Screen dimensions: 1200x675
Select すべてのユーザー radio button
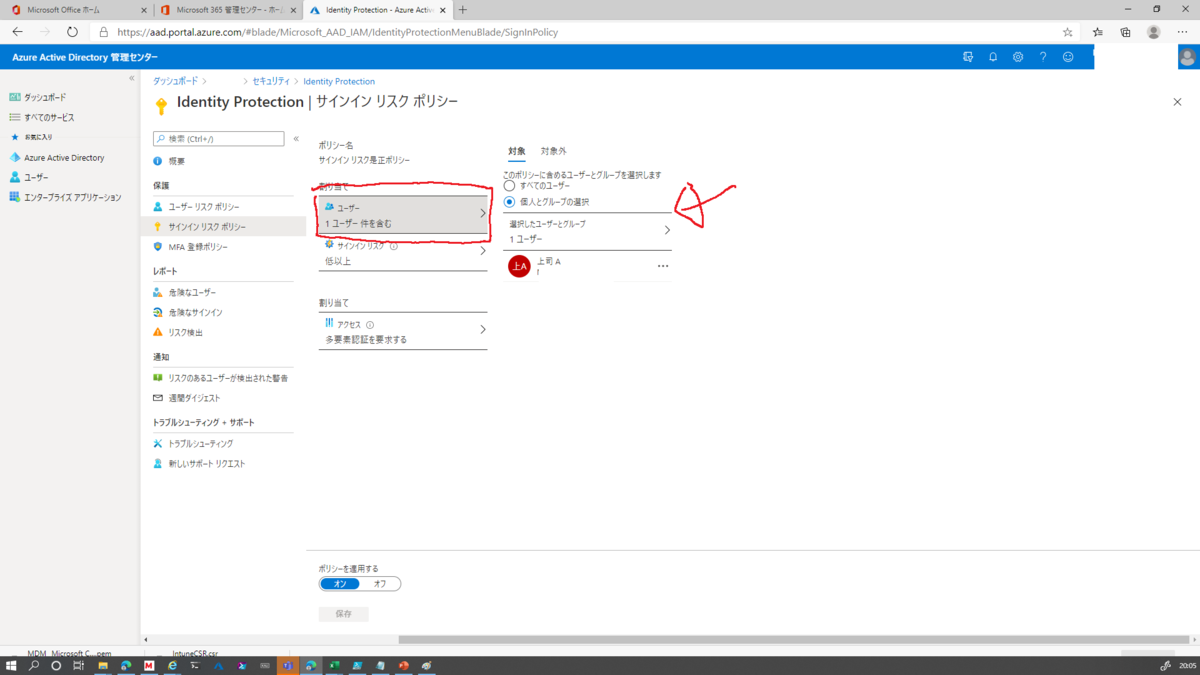[510, 186]
